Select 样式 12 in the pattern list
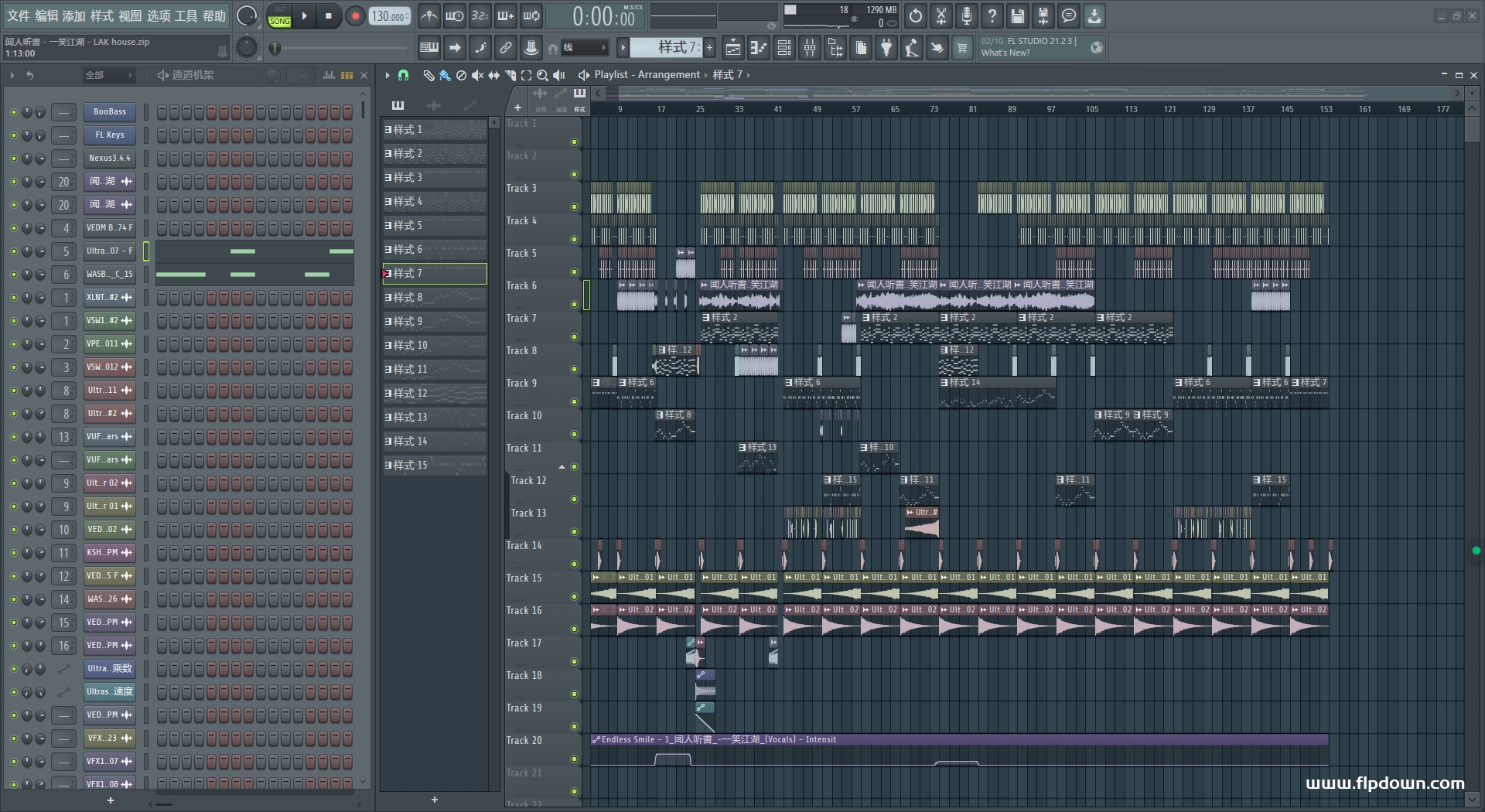The width and height of the screenshot is (1485, 812). point(435,394)
